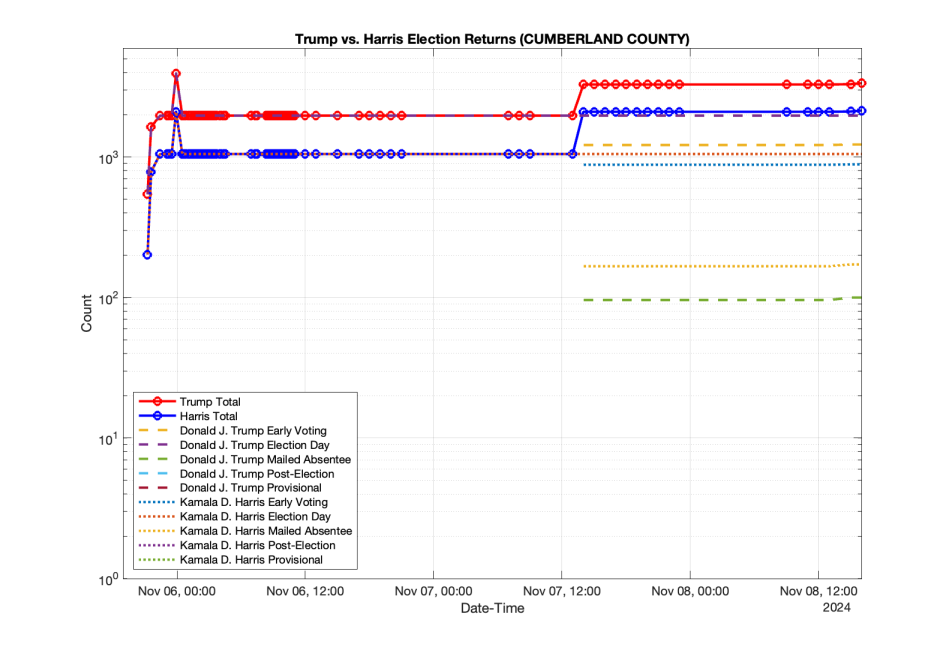Select Donald J. Trump Election Day legend label
952x650 pixels.
tap(254, 445)
